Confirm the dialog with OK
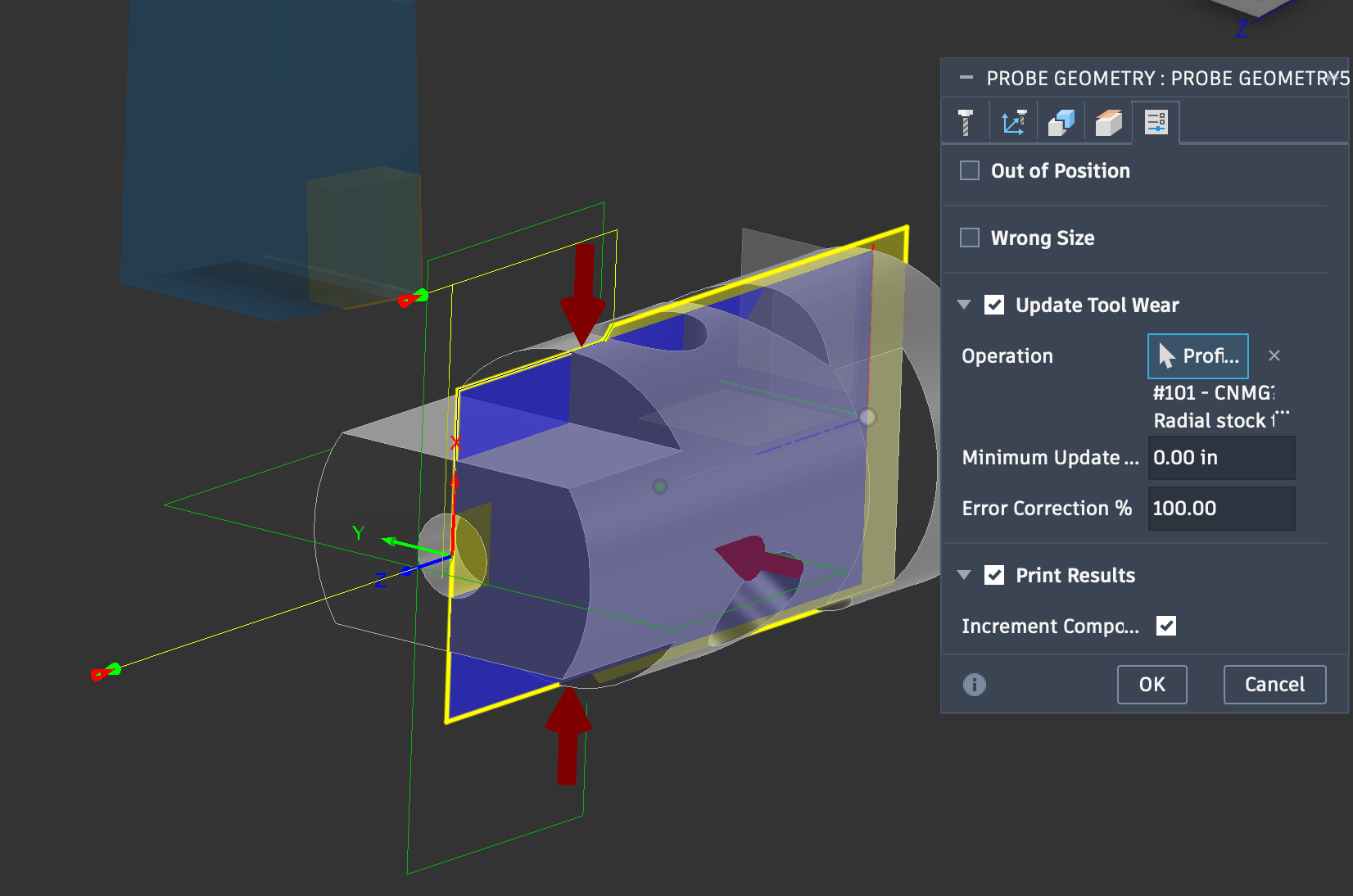 click(1152, 685)
